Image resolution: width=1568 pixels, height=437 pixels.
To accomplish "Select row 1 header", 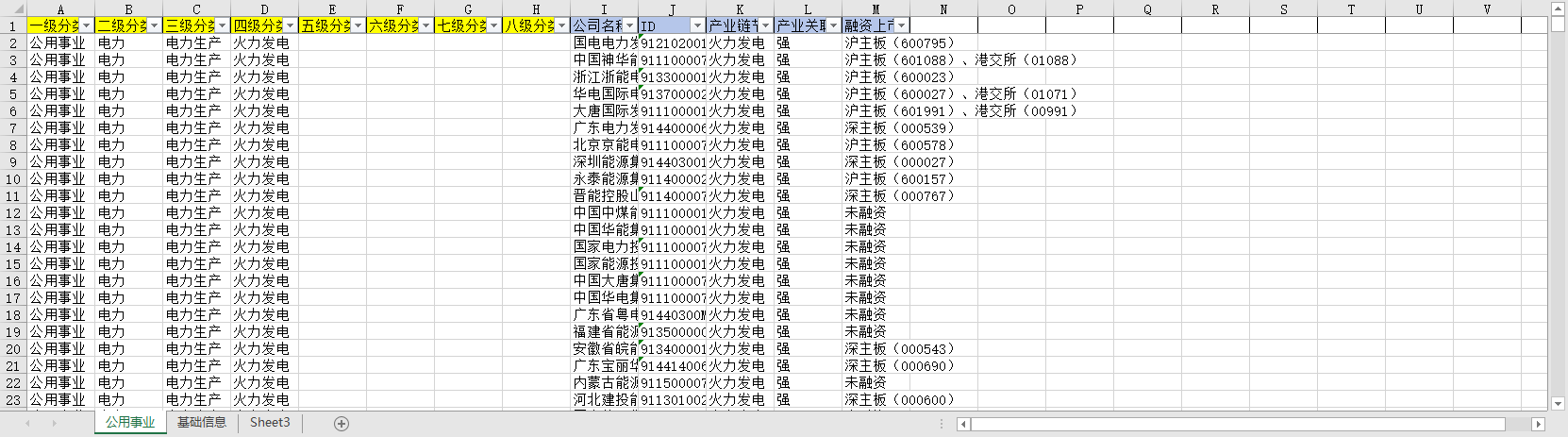I will 13,25.
